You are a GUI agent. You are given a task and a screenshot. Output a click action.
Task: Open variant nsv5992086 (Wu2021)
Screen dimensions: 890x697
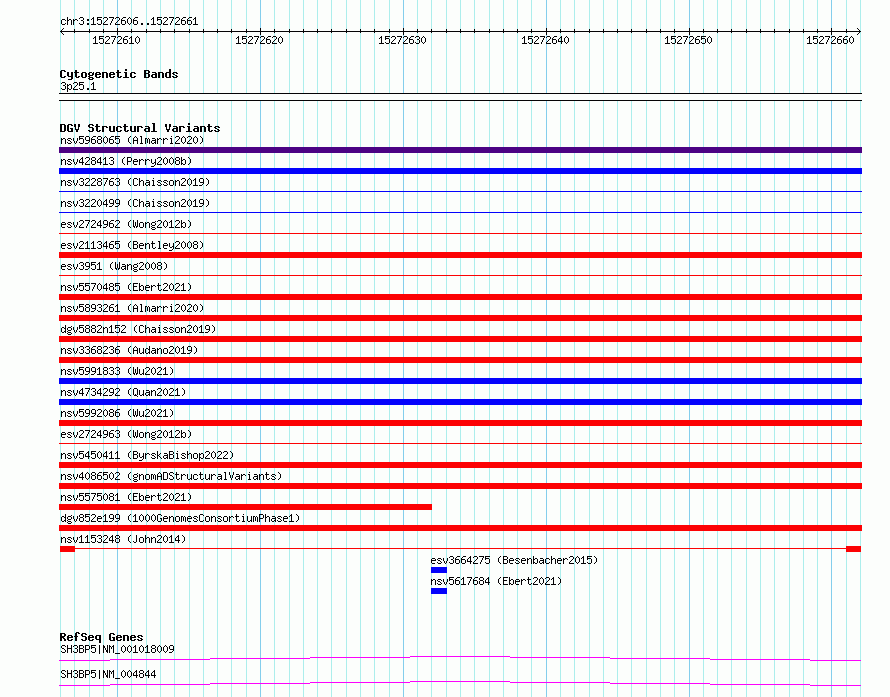point(117,413)
